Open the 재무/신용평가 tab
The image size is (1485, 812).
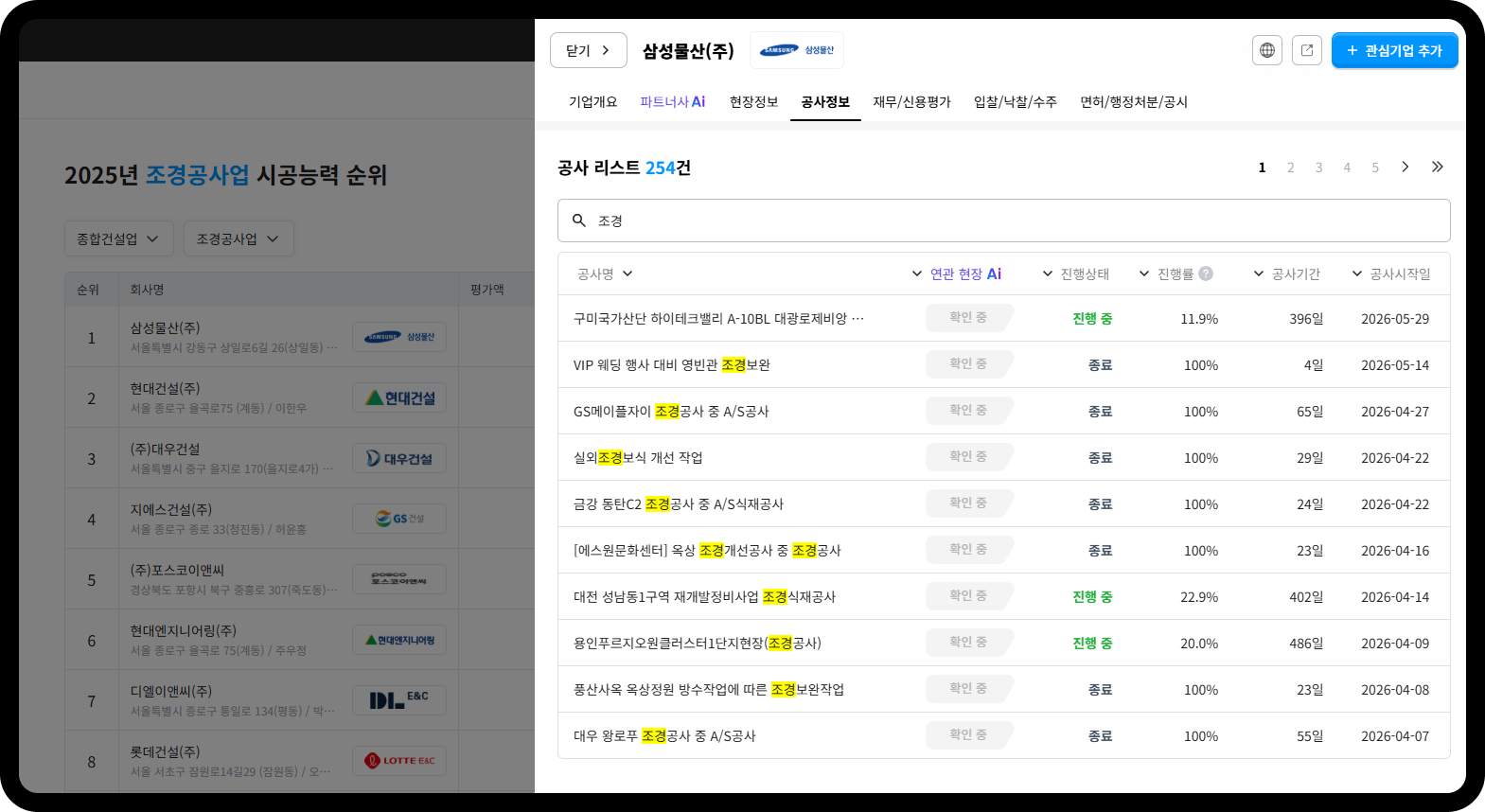[x=911, y=101]
